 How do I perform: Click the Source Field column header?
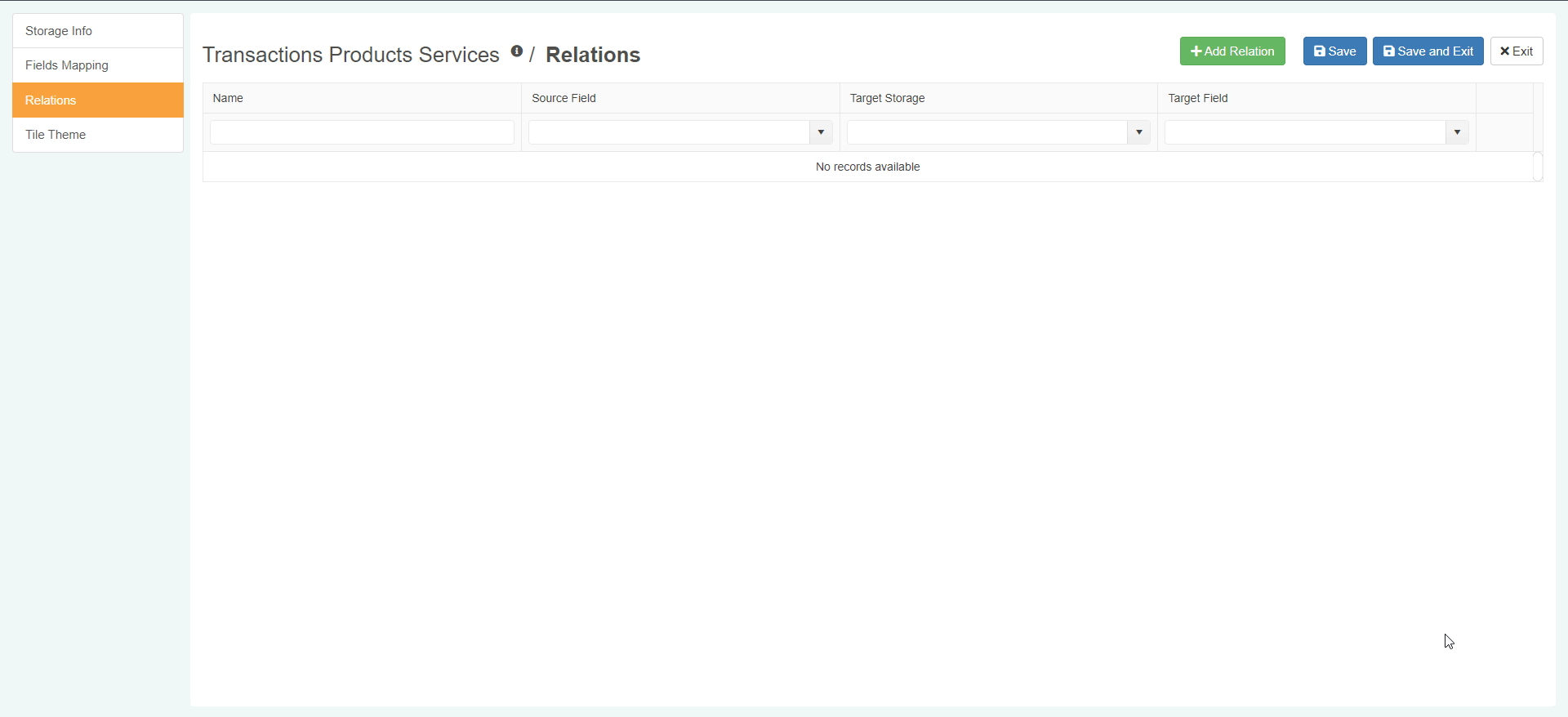pyautogui.click(x=563, y=98)
